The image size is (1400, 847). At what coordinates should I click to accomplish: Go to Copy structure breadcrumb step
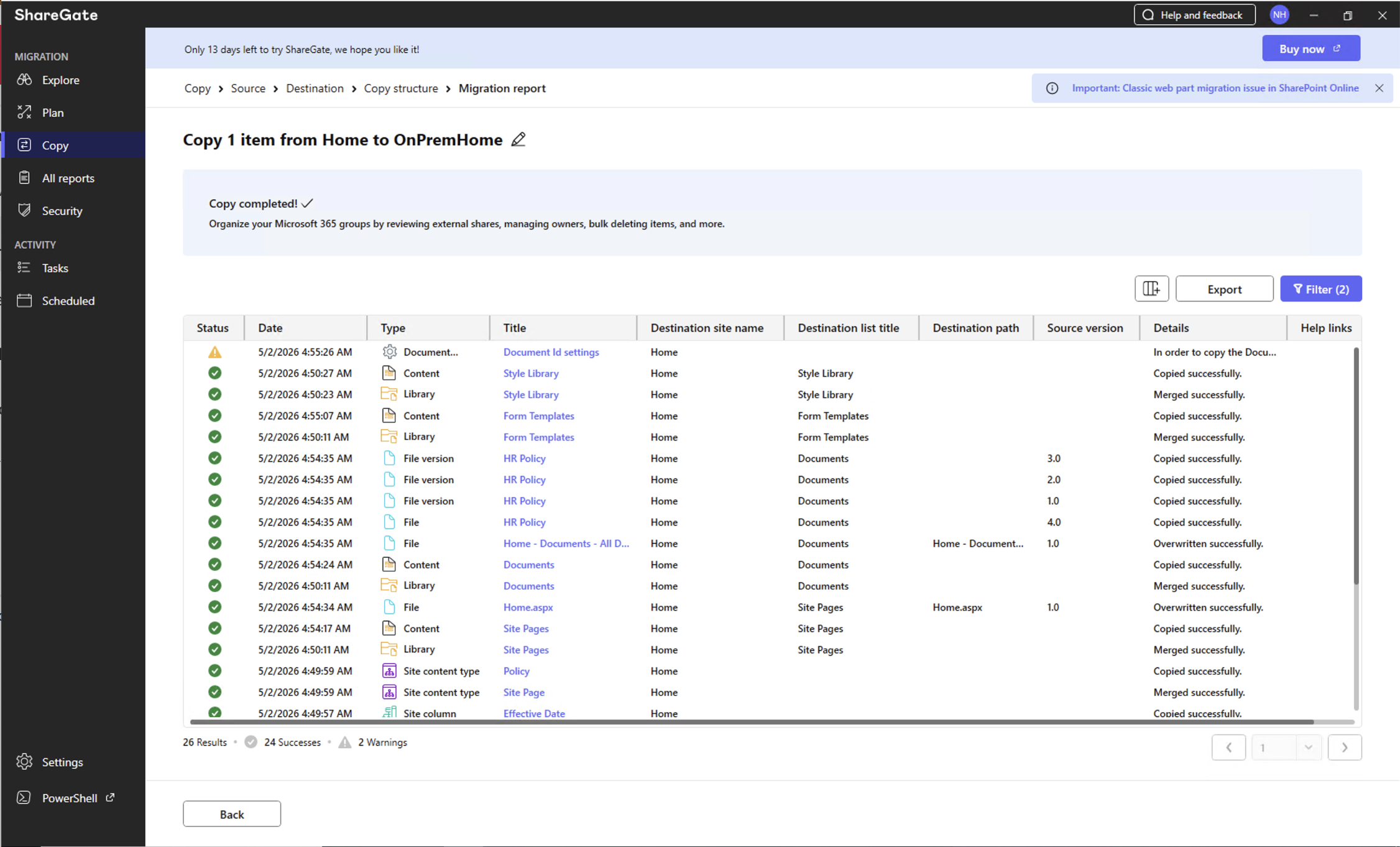click(401, 88)
